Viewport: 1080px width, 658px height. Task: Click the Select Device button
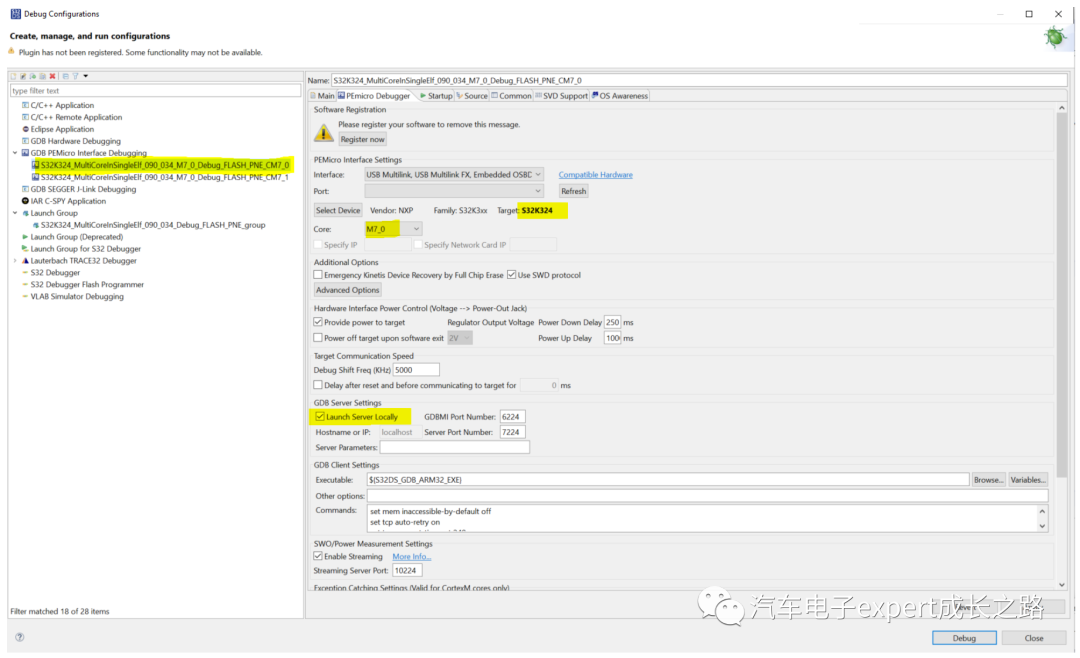pyautogui.click(x=338, y=210)
